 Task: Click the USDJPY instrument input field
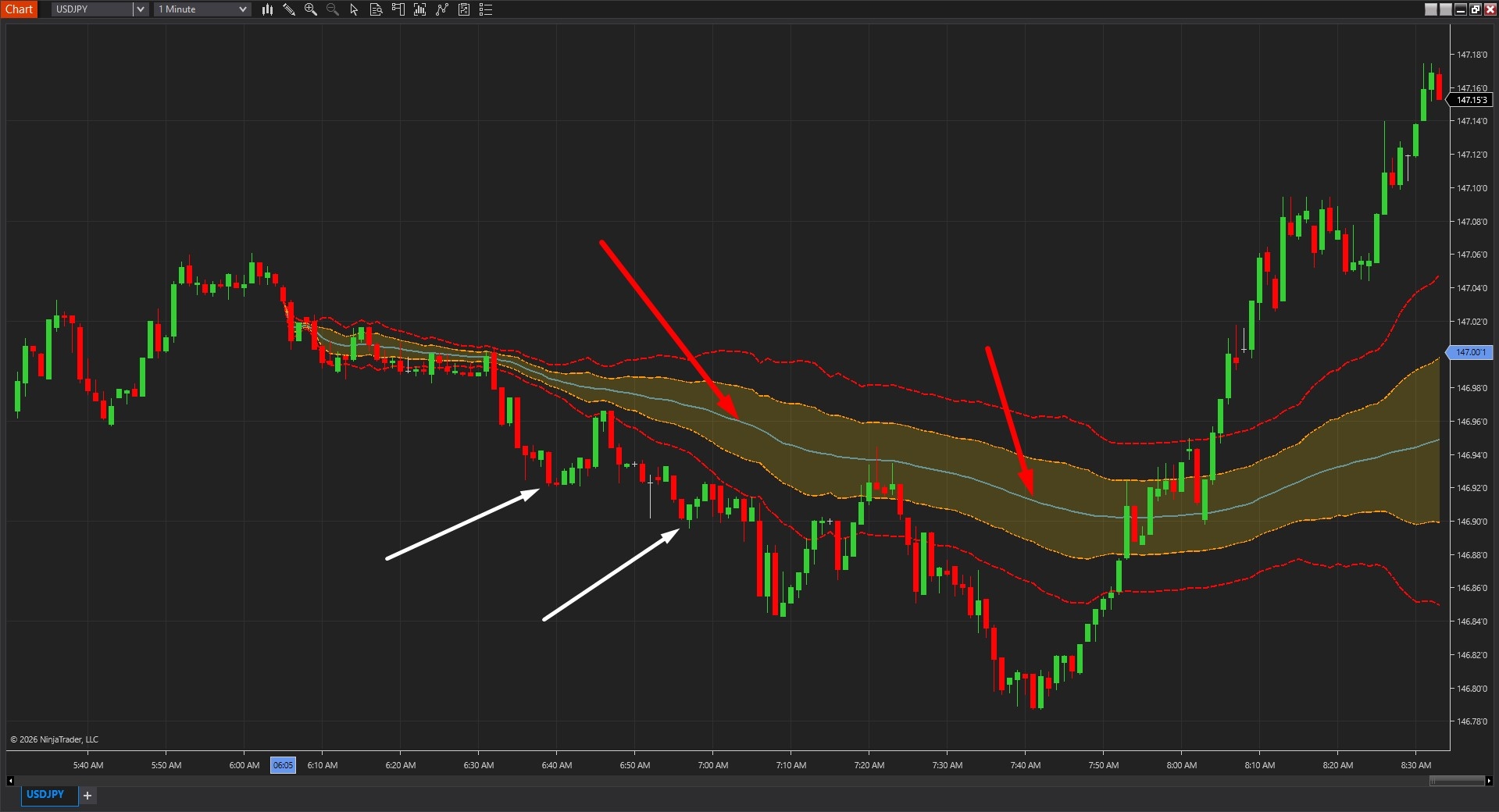pos(92,9)
